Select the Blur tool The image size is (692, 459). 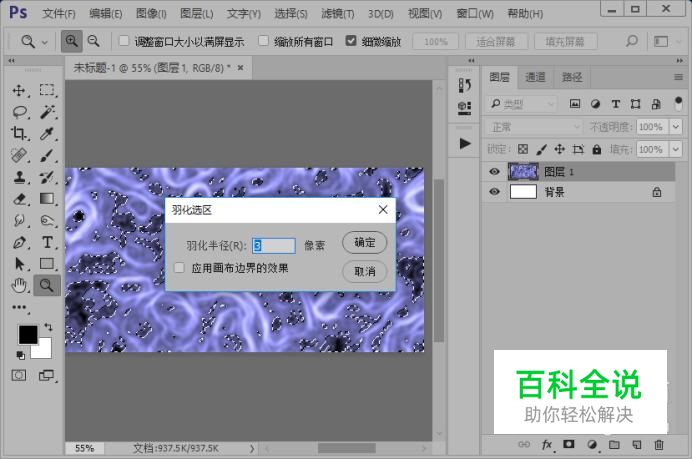19,220
